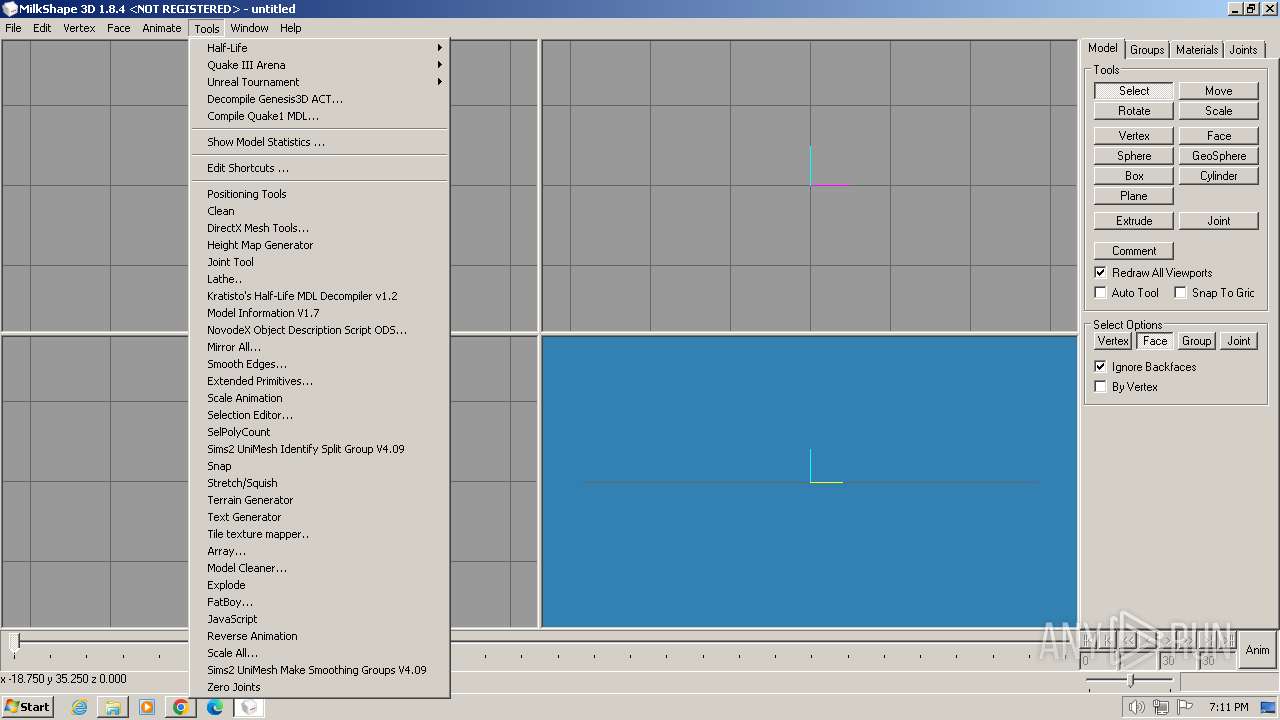Click inside the blue 3D viewport

[809, 482]
